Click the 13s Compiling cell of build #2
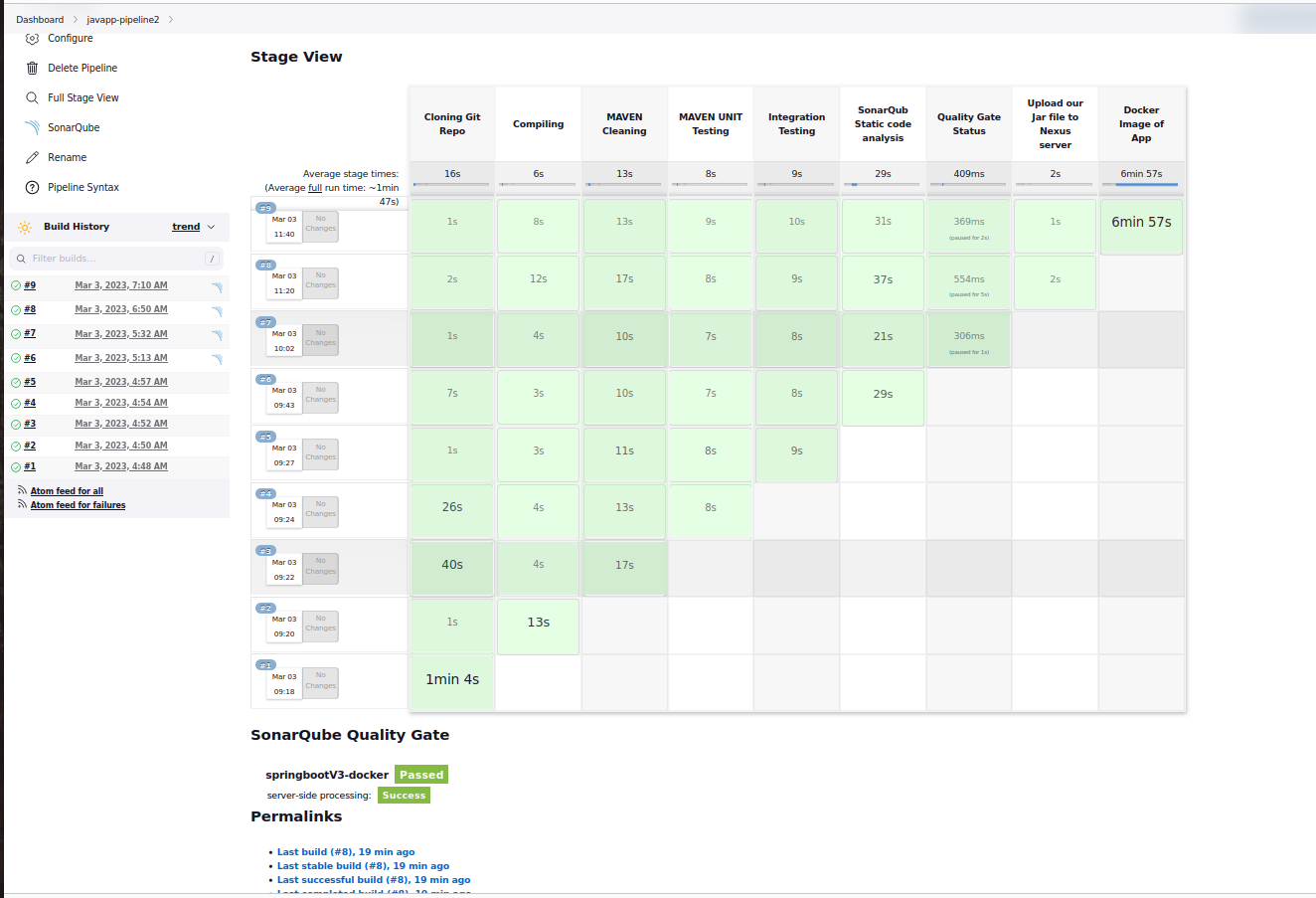Screen dimensions: 1316x898 538,626
